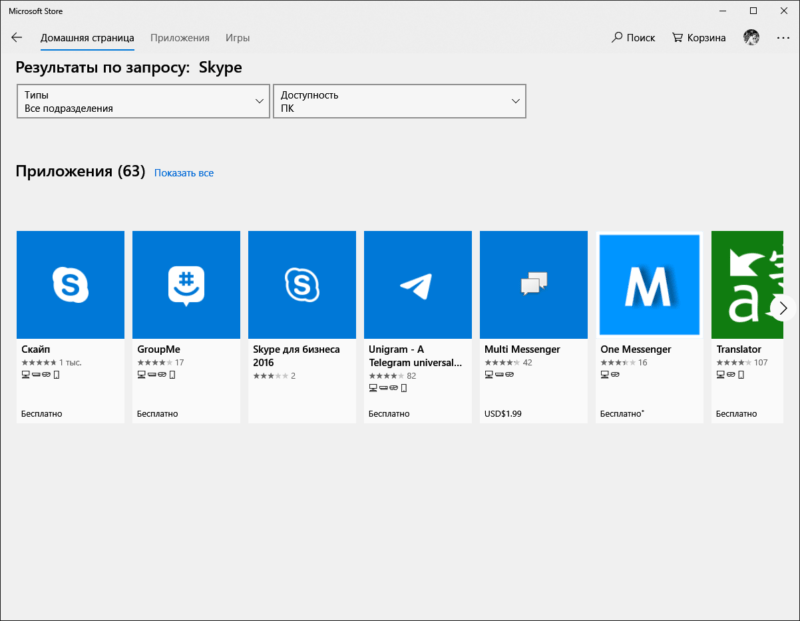Open the Корзина cart
800x621 pixels.
[698, 37]
